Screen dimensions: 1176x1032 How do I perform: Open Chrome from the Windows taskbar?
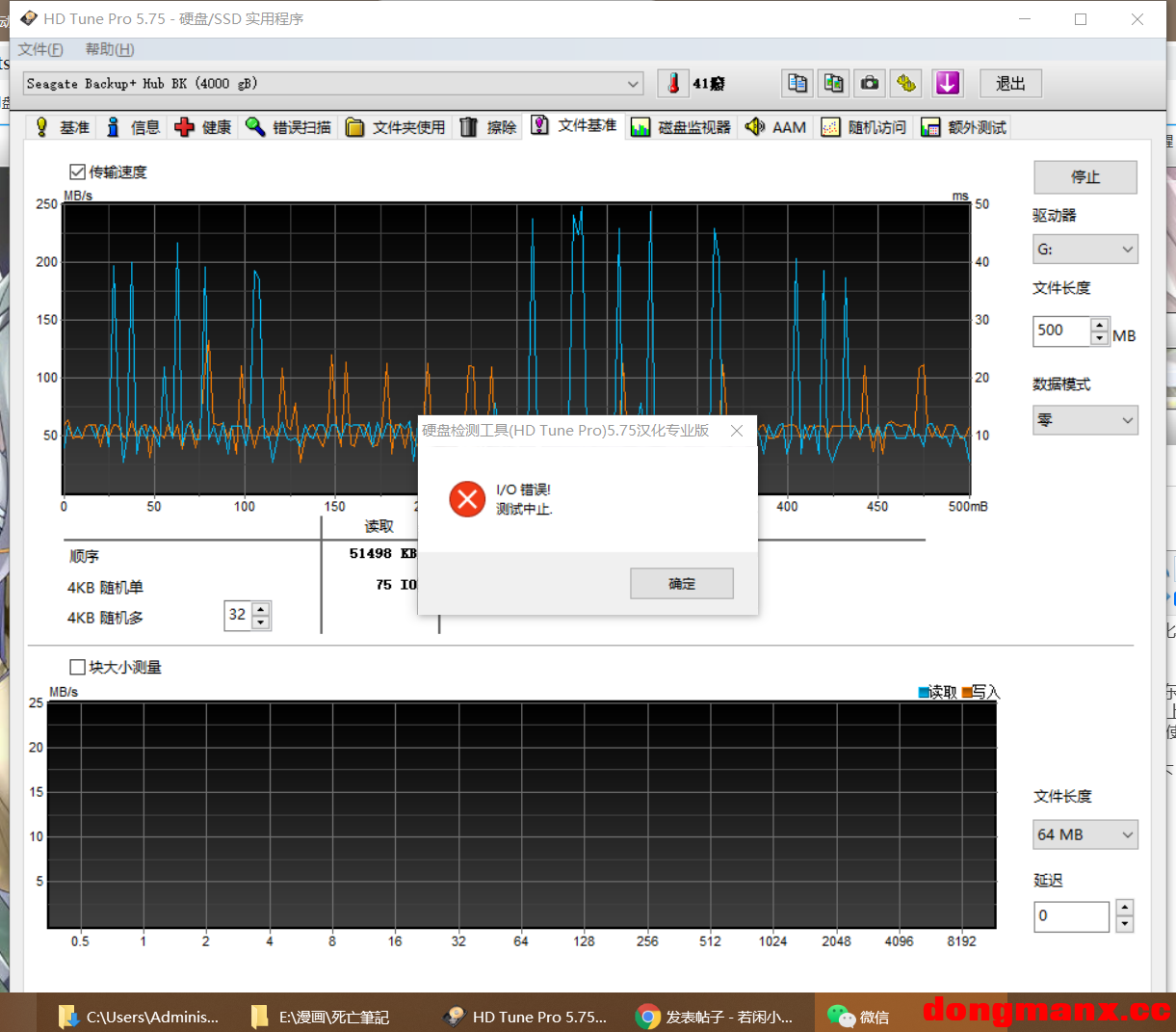point(714,1017)
